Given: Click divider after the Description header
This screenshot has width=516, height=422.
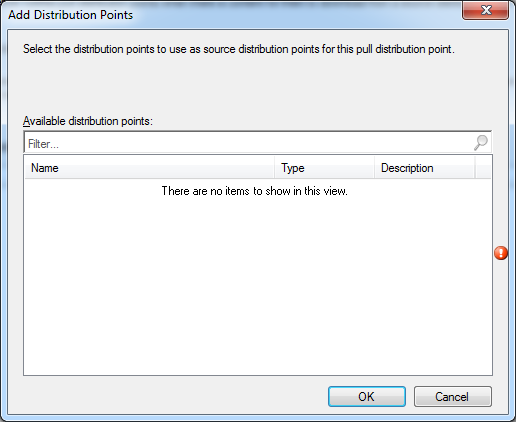Looking at the screenshot, I should coord(475,168).
